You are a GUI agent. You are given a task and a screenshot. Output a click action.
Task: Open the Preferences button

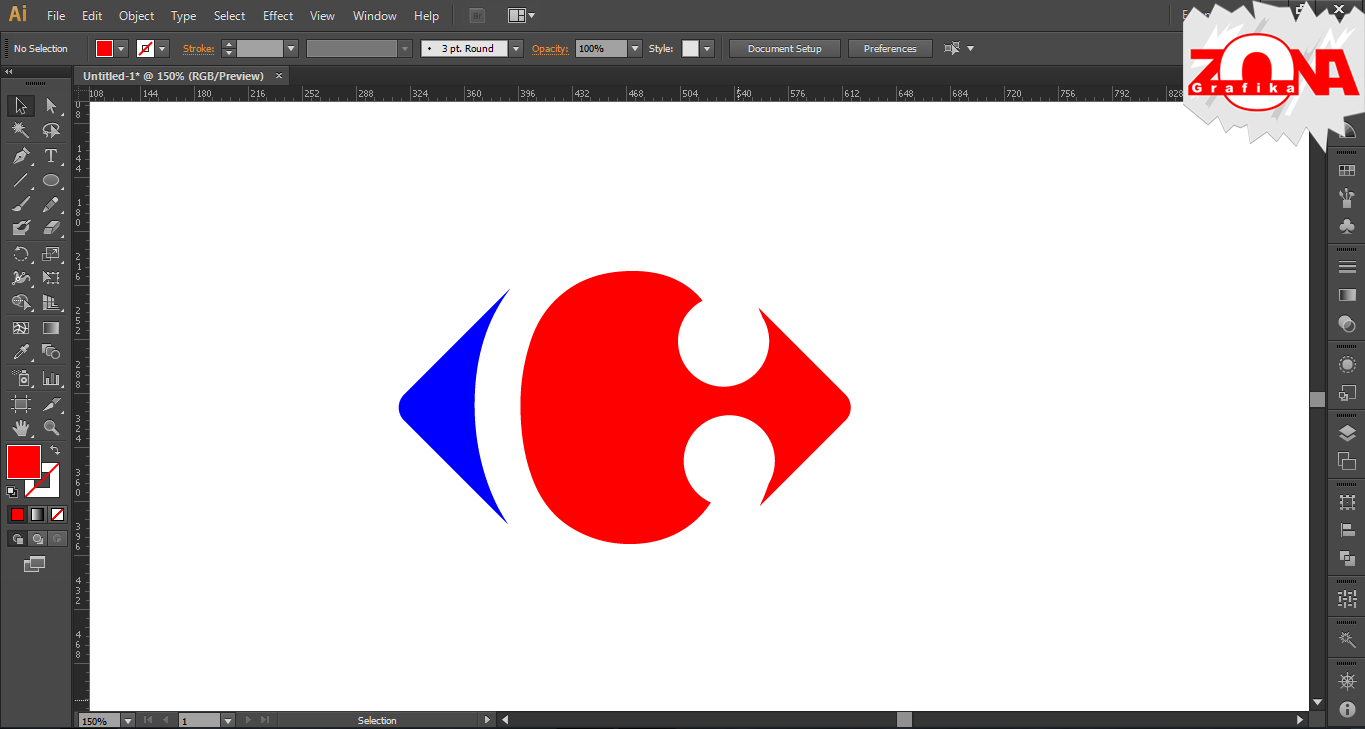click(890, 48)
